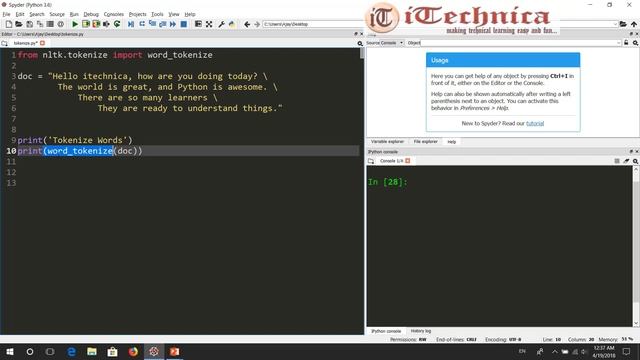Image resolution: width=640 pixels, height=360 pixels.
Task: Run the current cell icon
Action: tap(86, 24)
